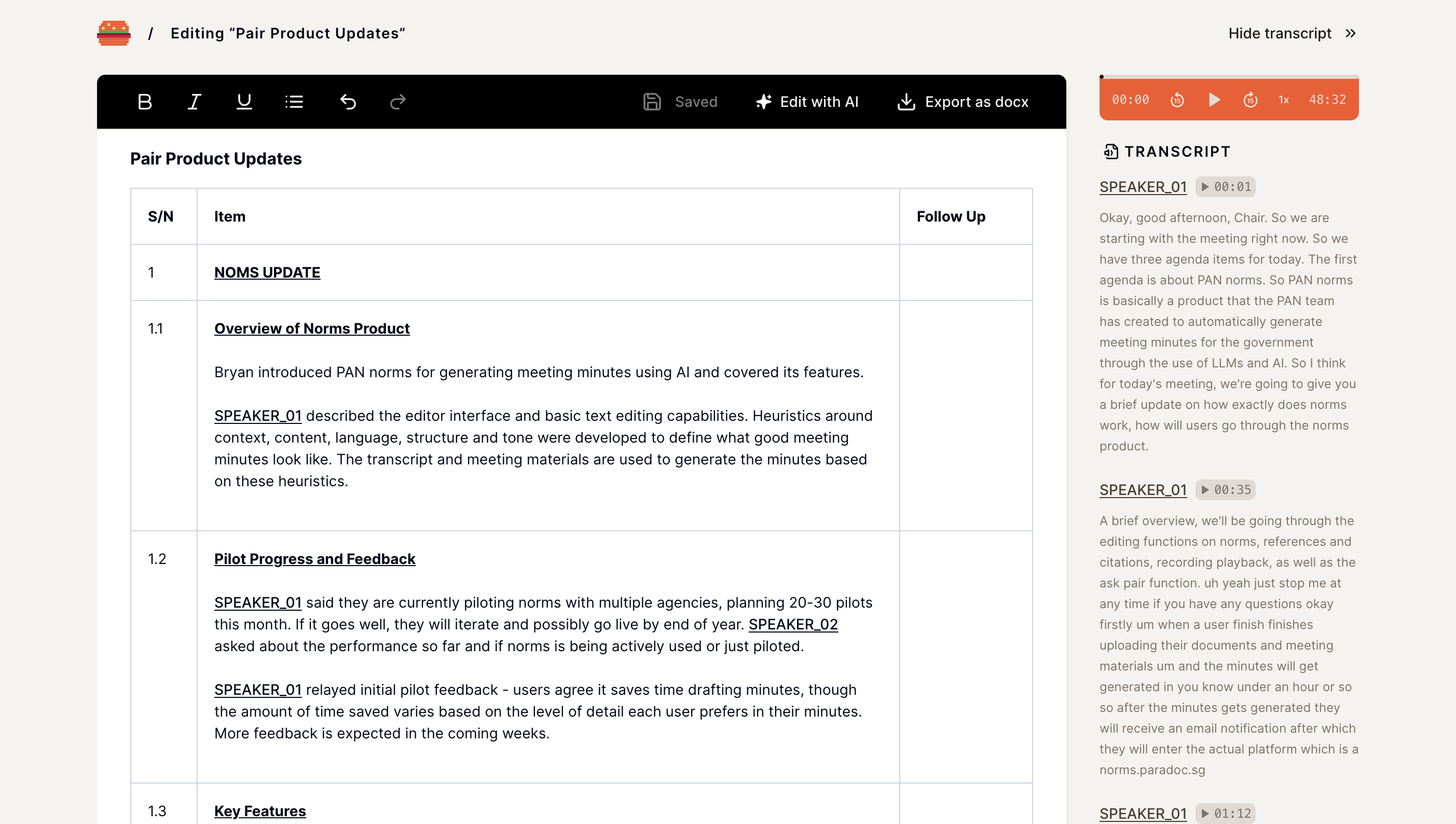
Task: Click SPEAKER_02 label in transcript
Action: [793, 624]
